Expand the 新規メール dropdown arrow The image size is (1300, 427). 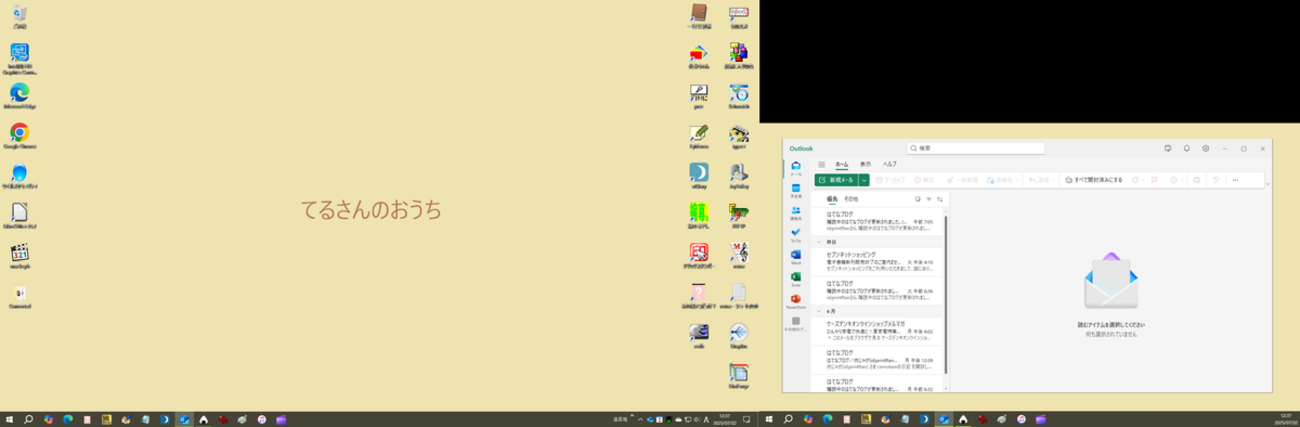click(864, 180)
